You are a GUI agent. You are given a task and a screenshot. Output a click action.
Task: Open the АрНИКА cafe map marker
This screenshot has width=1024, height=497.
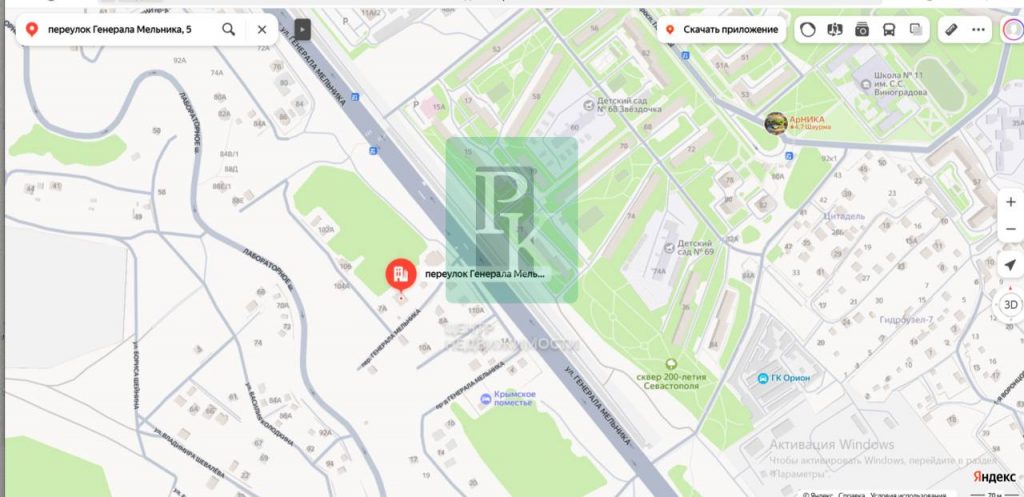(x=776, y=123)
